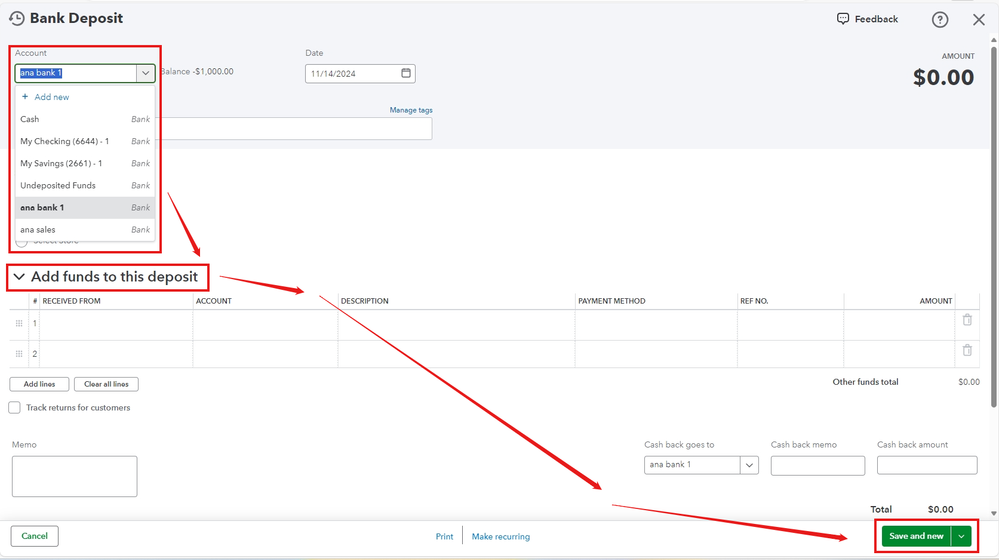This screenshot has width=999, height=560.
Task: Click the PAYMENT METHOD column header
Action: (x=612, y=301)
